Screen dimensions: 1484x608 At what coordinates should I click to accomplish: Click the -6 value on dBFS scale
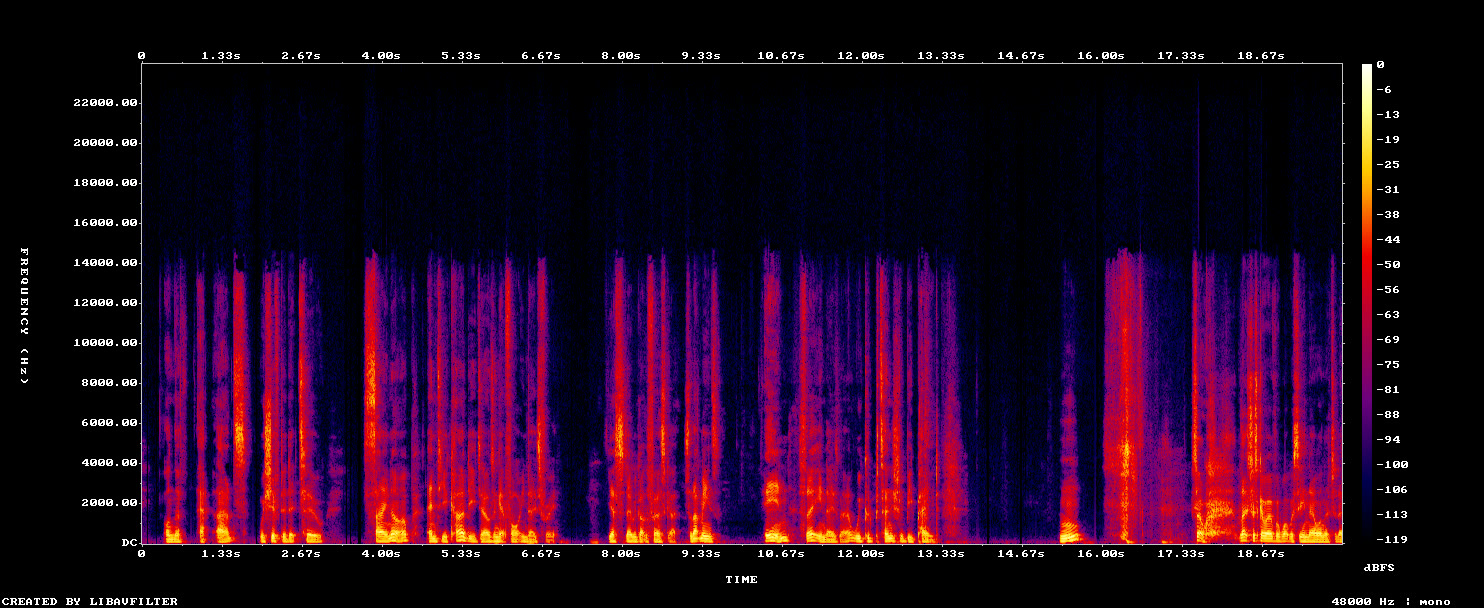[1384, 90]
